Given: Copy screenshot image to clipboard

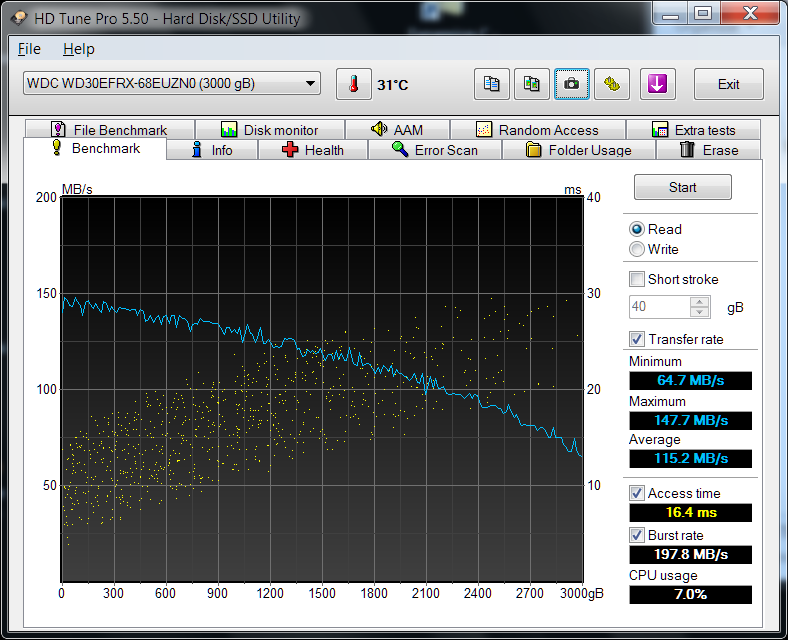Looking at the screenshot, I should click(x=531, y=84).
